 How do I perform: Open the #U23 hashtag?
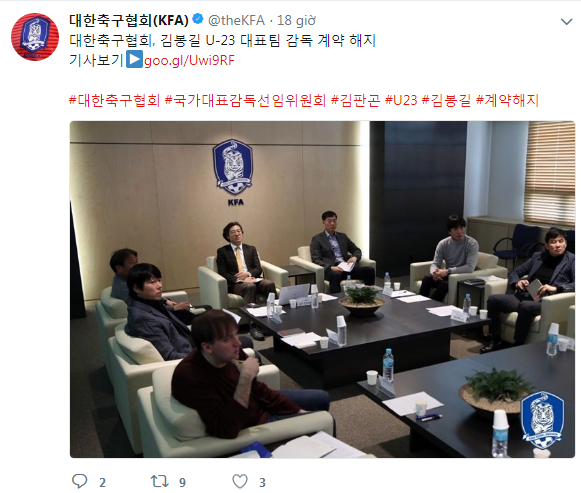click(x=401, y=100)
